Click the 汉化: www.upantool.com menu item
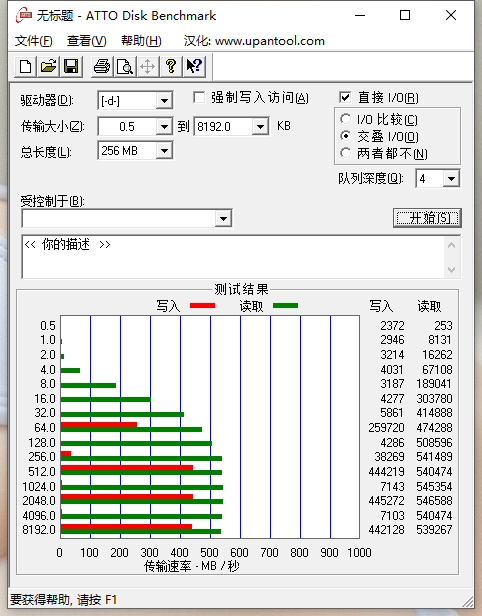Screen dimensions: 482x616 tap(254, 41)
